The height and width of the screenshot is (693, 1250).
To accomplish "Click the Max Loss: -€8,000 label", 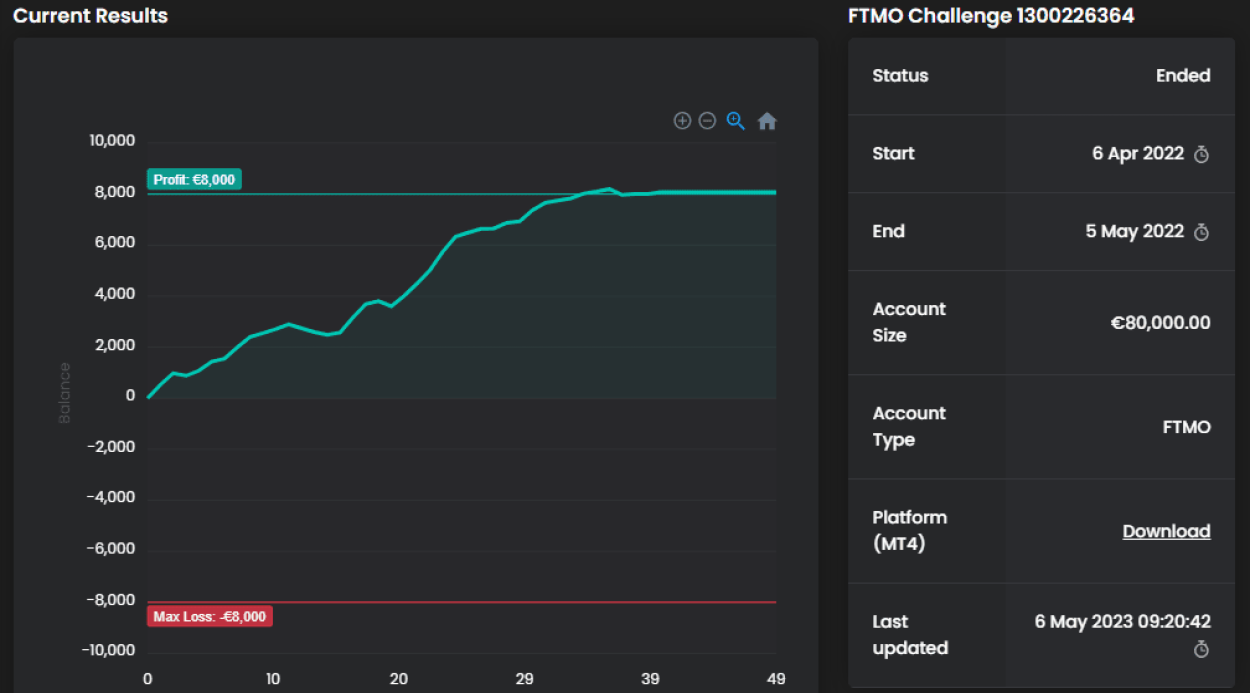I will [210, 617].
